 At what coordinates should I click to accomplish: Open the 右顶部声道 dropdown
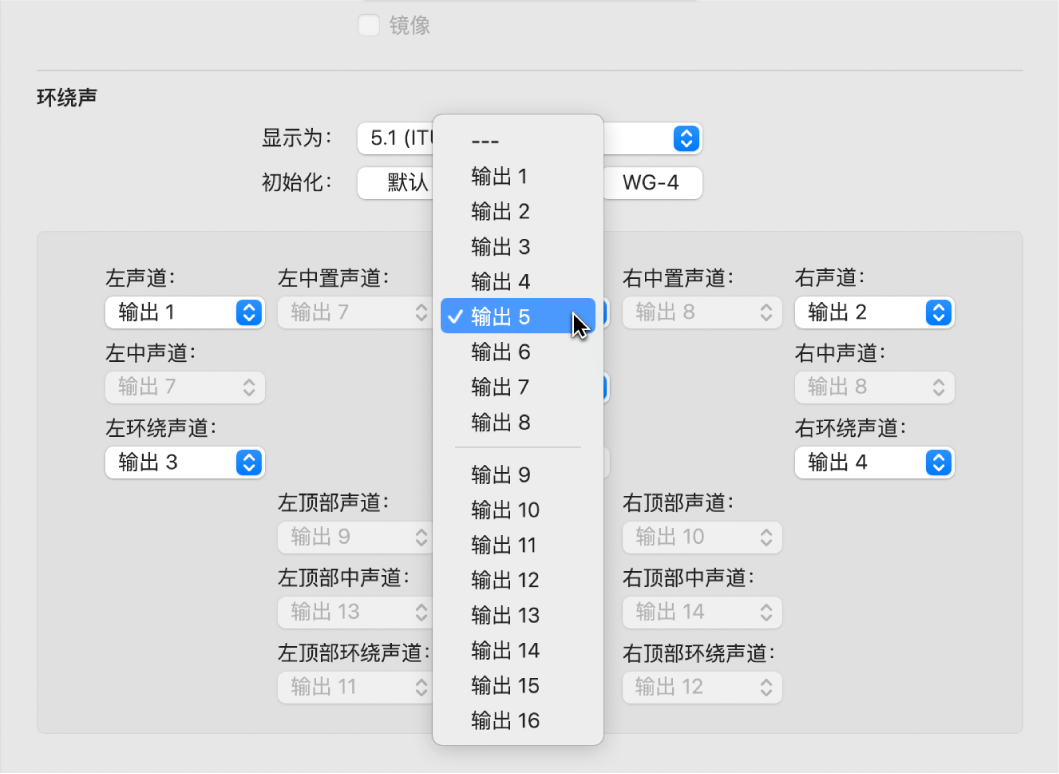[x=701, y=537]
